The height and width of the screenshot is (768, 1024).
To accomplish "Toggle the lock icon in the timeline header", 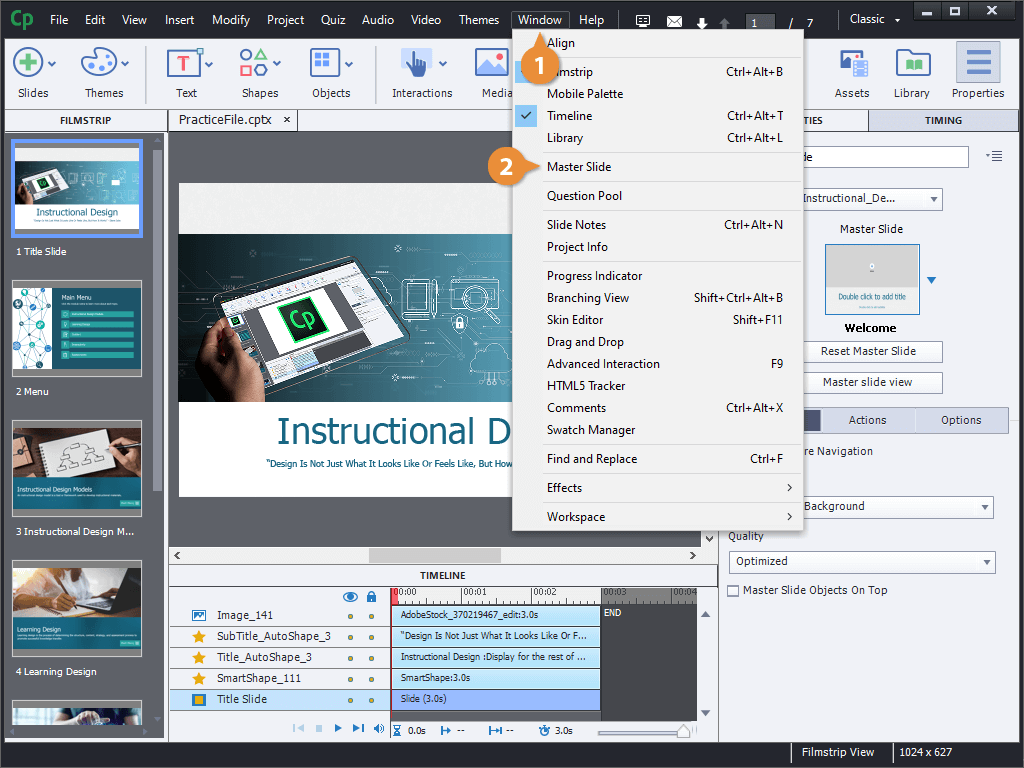I will [369, 595].
